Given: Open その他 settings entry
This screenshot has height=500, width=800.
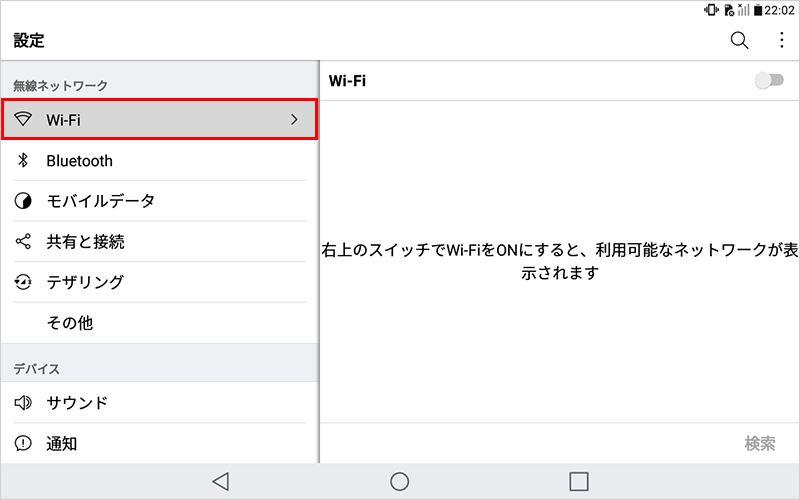Looking at the screenshot, I should pos(159,323).
